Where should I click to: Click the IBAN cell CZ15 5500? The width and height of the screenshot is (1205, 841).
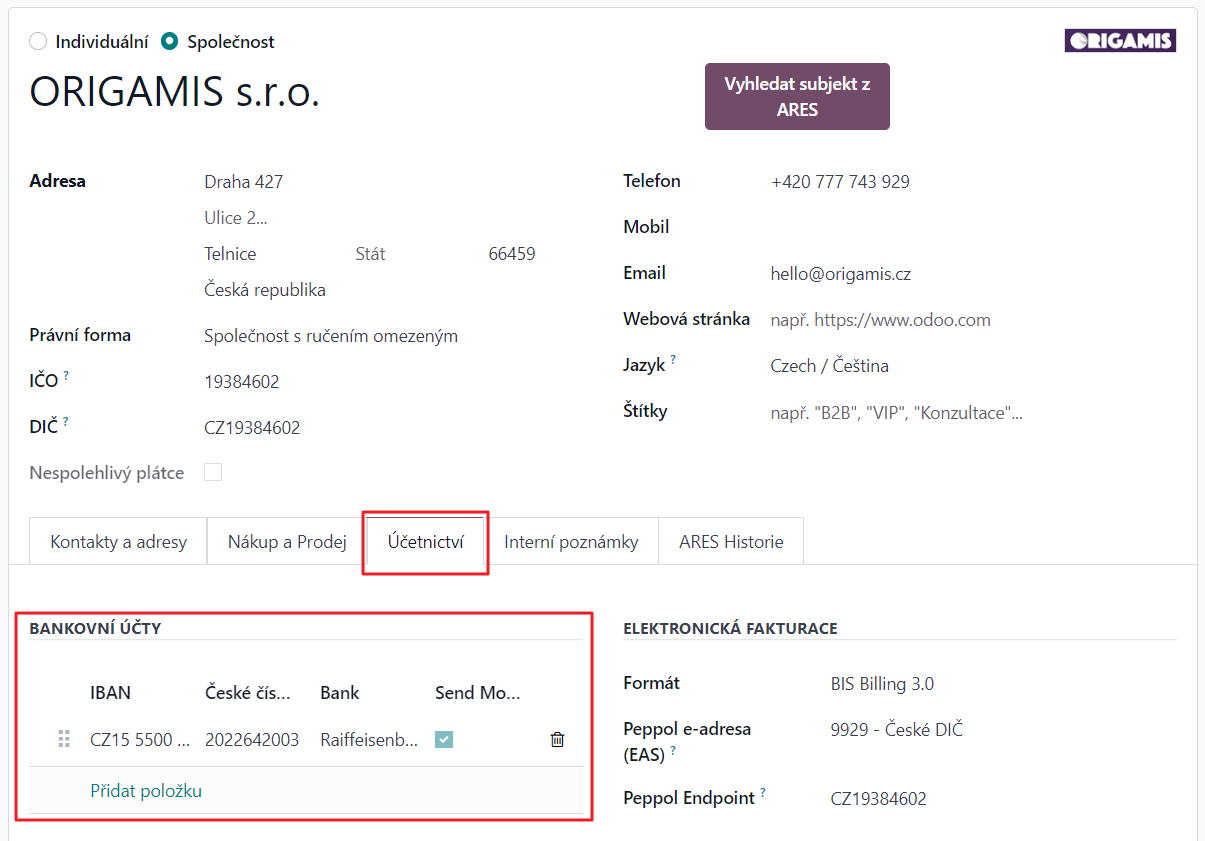[140, 740]
